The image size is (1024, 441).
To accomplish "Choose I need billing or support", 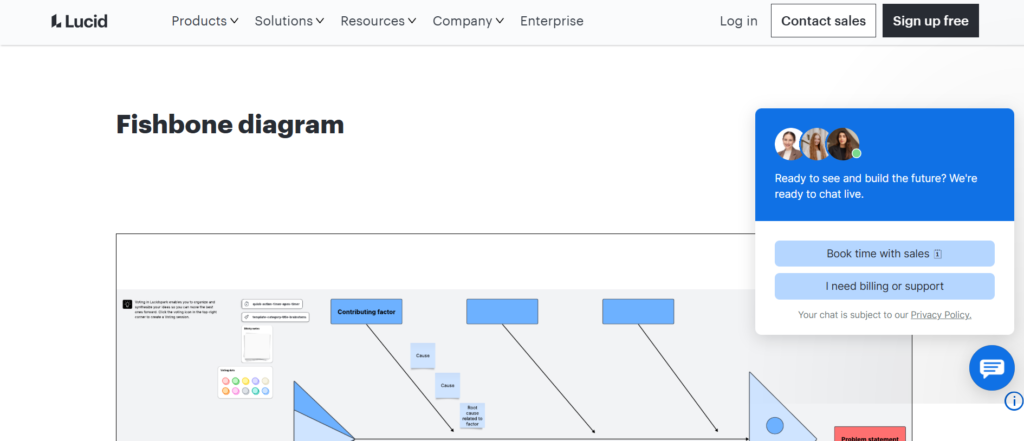I will [x=884, y=286].
